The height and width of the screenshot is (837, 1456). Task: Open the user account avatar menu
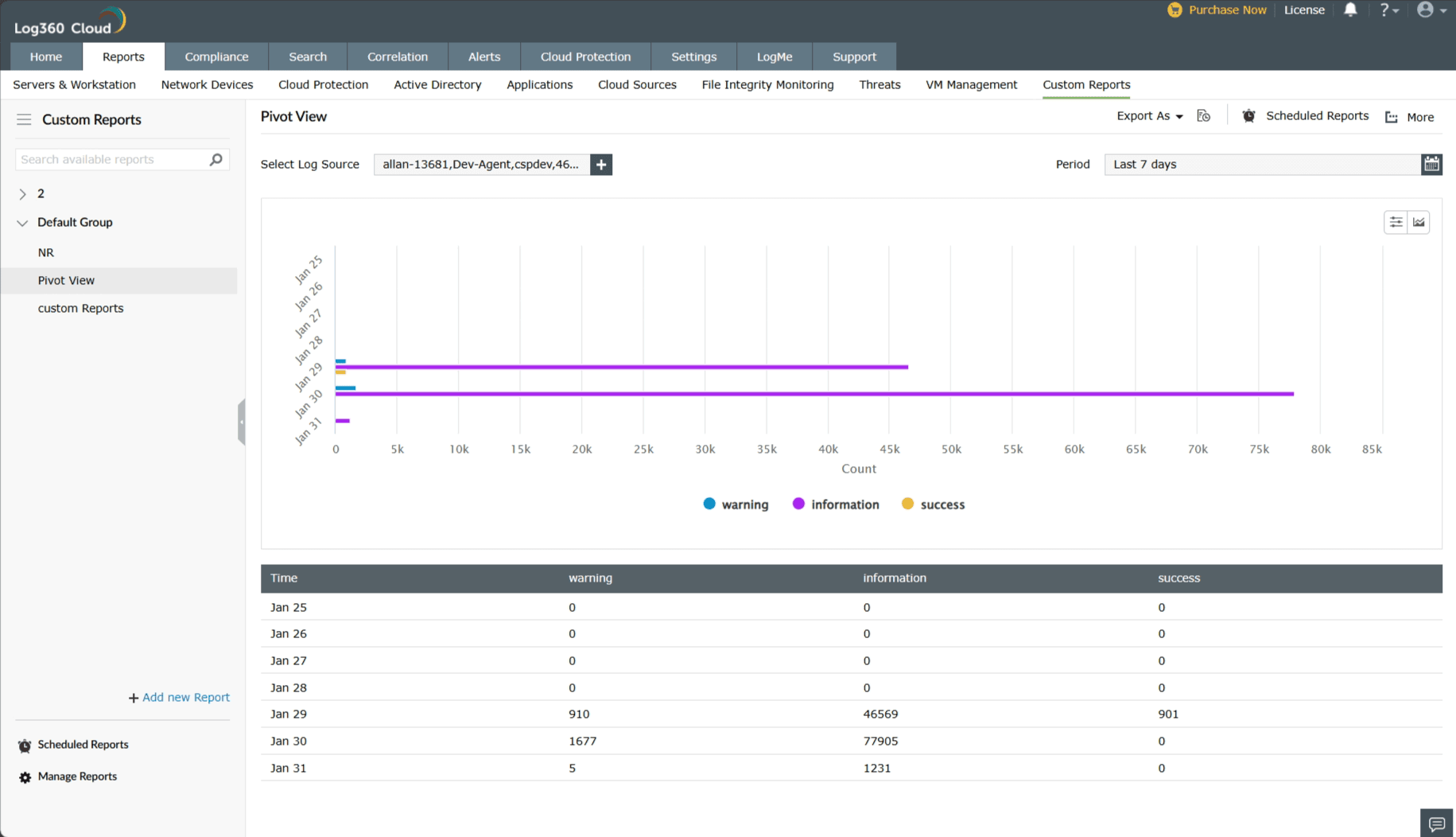(x=1431, y=10)
